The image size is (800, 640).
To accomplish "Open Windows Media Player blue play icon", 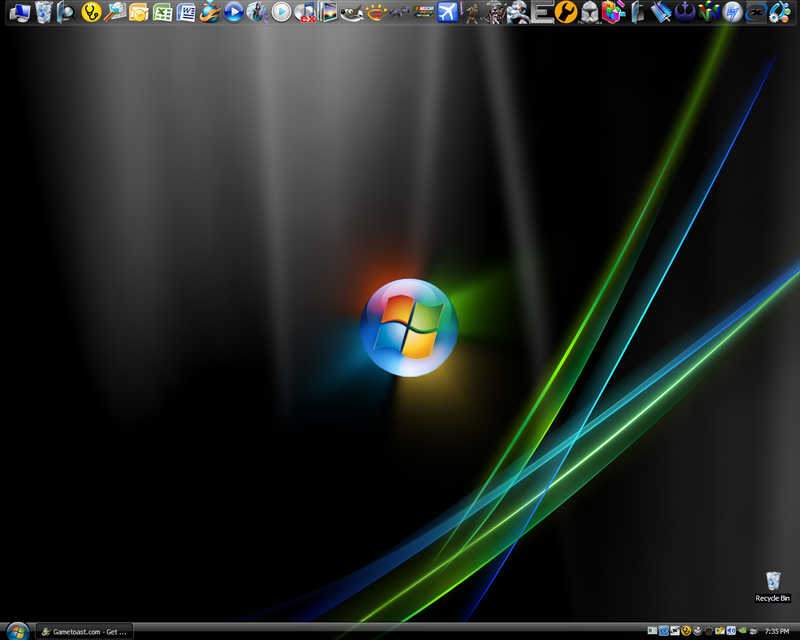I will tap(234, 12).
